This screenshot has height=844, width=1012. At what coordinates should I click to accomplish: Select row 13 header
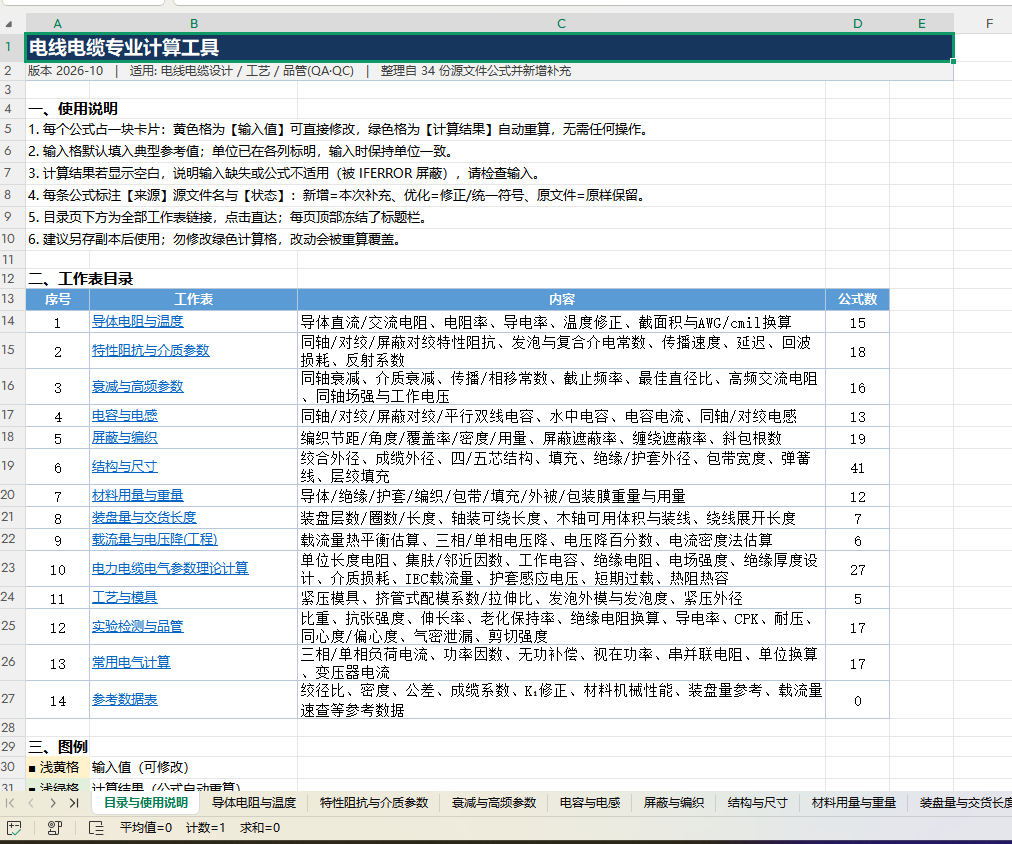click(8, 299)
